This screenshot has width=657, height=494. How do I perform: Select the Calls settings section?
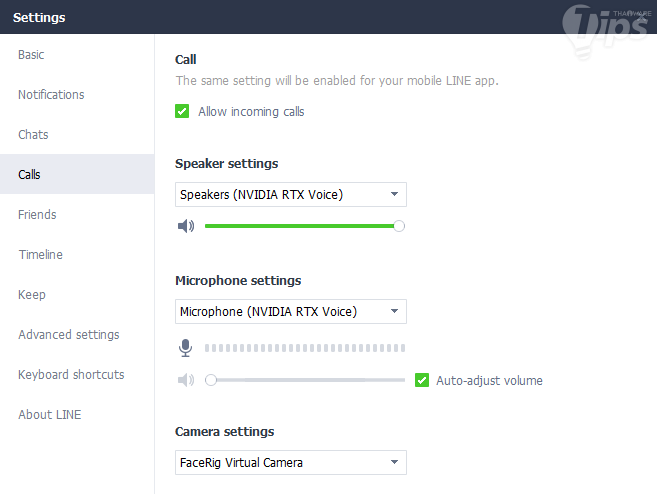pos(77,174)
